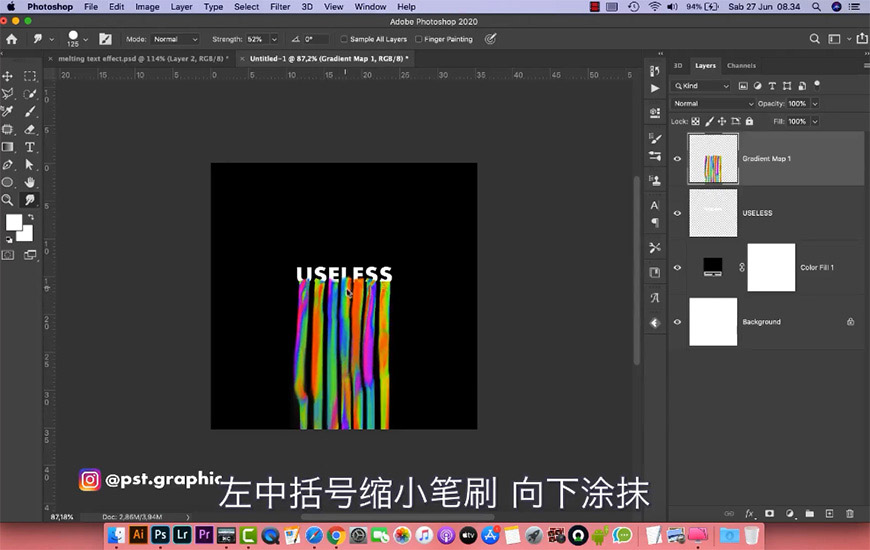The width and height of the screenshot is (870, 550).
Task: Select the Rectangular Marquee tool
Action: coord(29,76)
